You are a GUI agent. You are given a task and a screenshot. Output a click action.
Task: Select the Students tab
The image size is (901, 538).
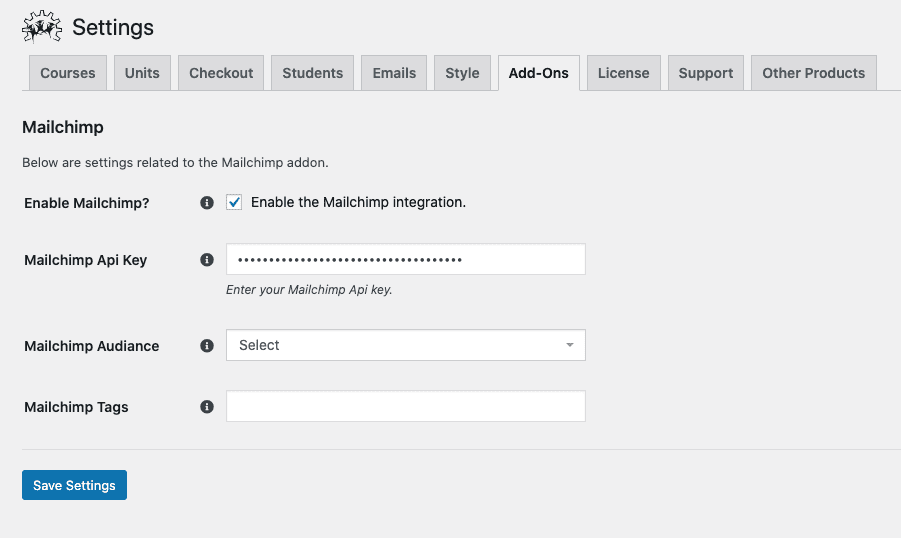click(312, 73)
